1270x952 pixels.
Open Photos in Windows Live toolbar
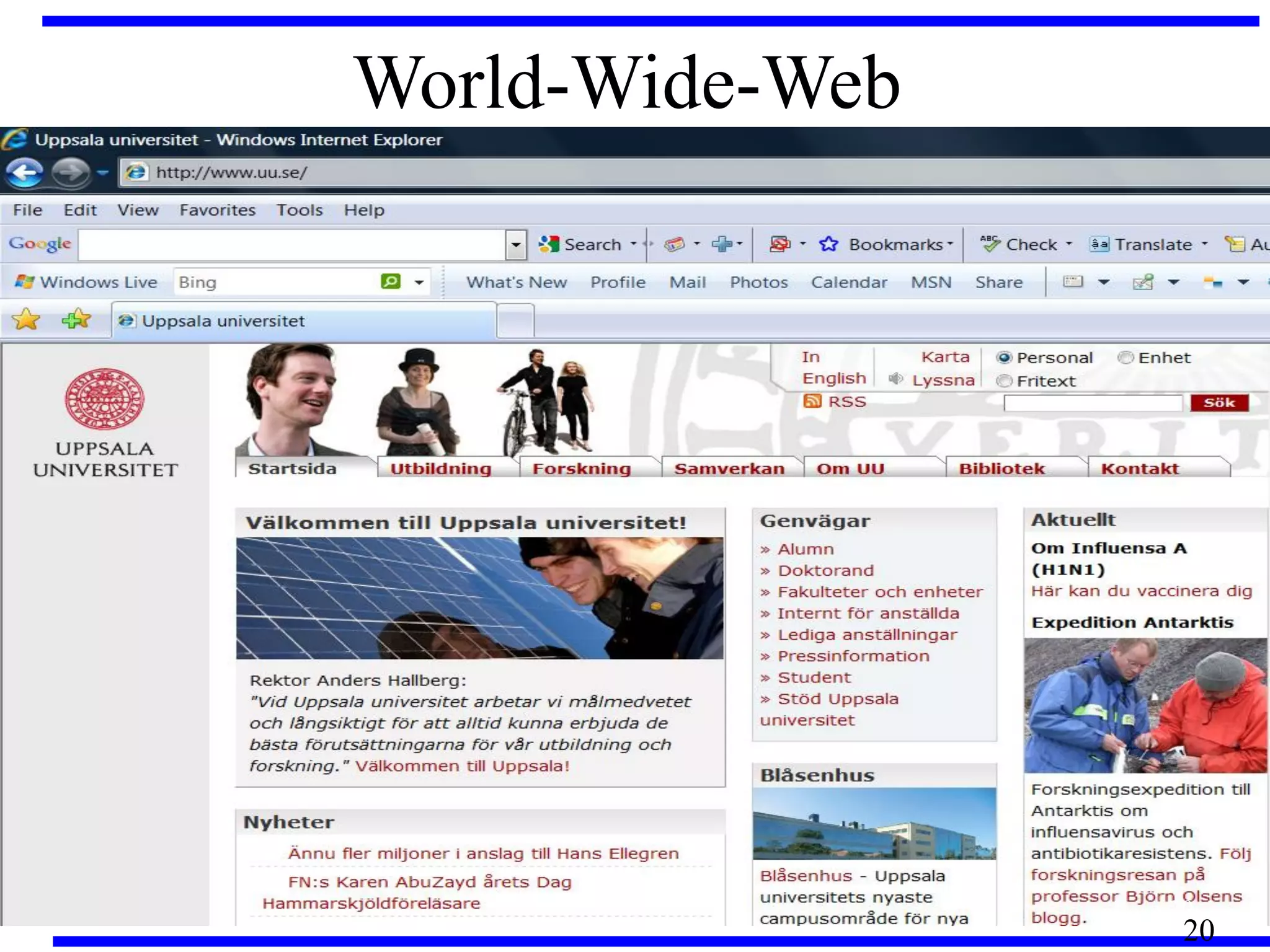point(758,282)
